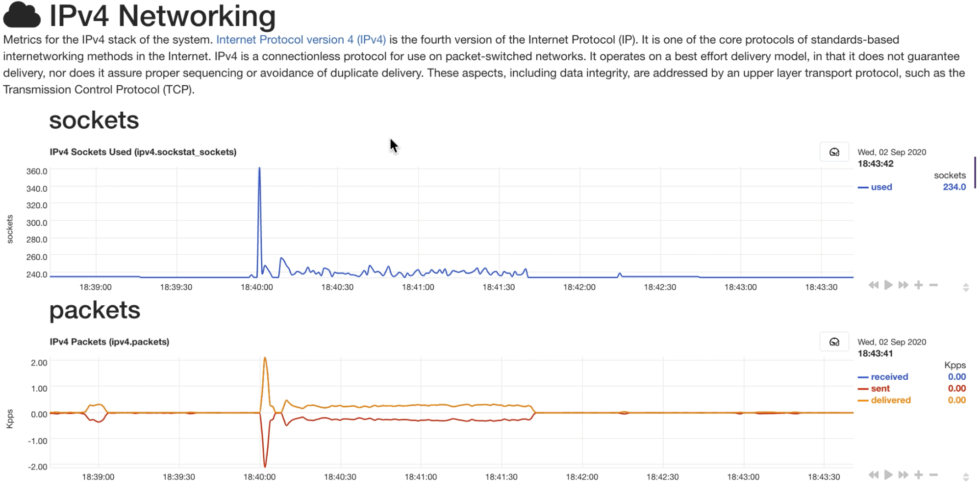This screenshot has width=980, height=493.
Task: Fast forward the packets chart
Action: coord(903,474)
